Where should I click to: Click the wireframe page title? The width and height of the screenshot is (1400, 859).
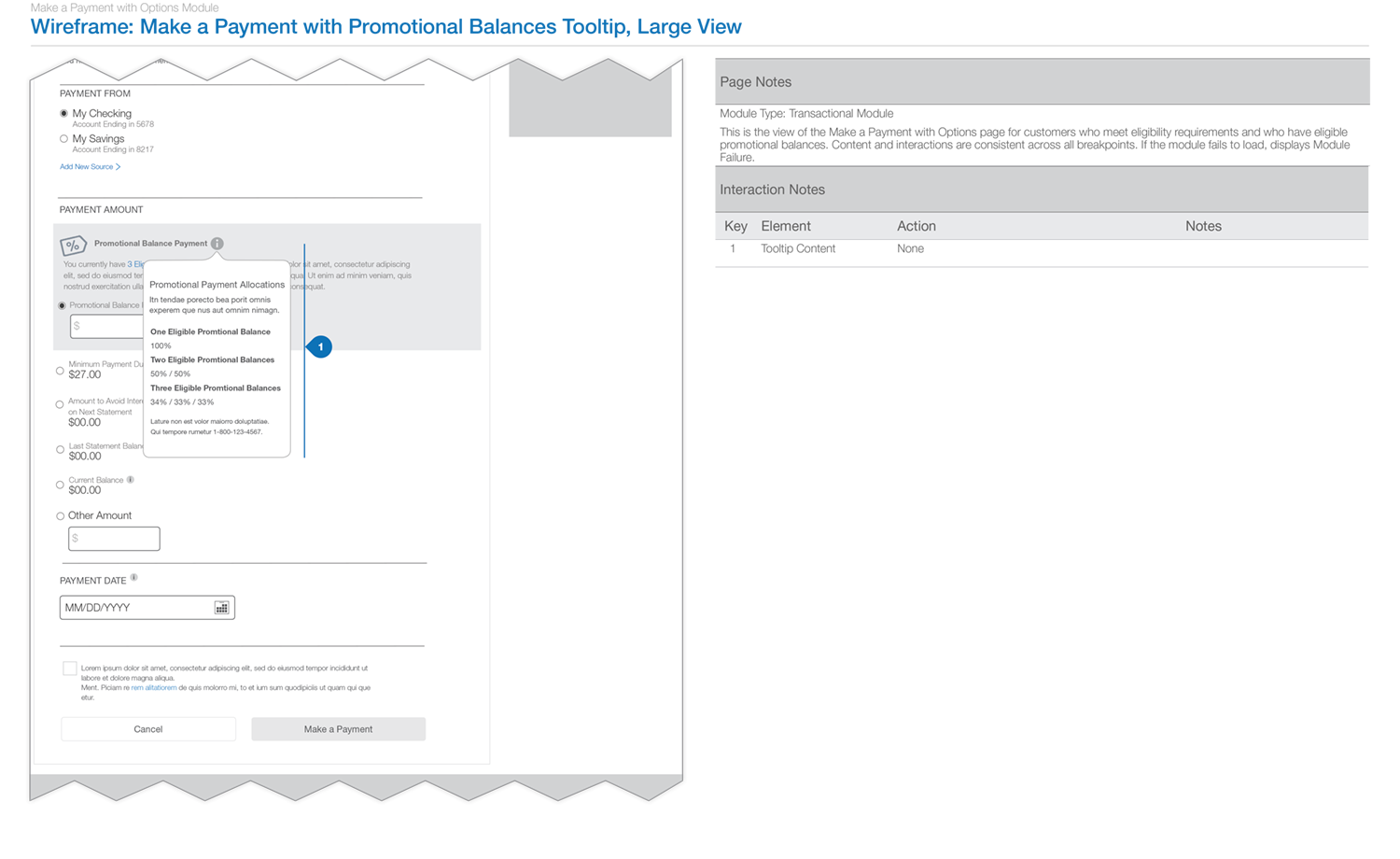tap(385, 27)
